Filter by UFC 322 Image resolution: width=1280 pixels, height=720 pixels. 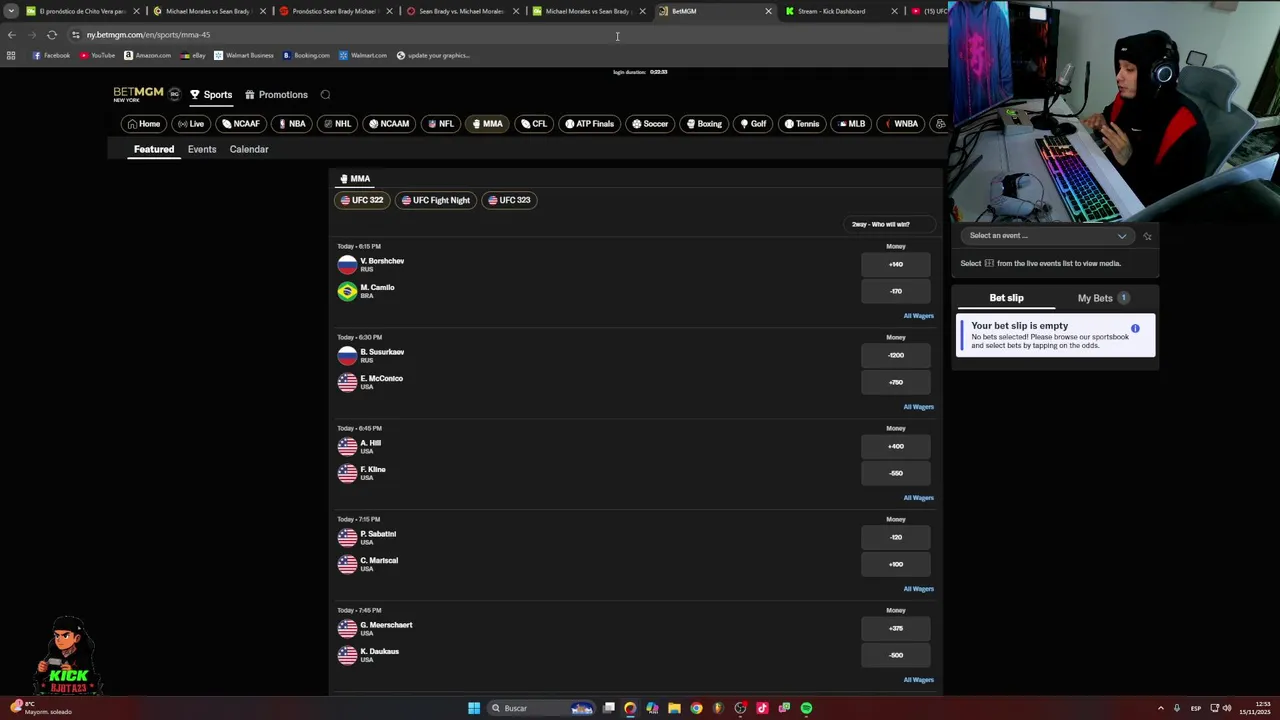(x=361, y=200)
